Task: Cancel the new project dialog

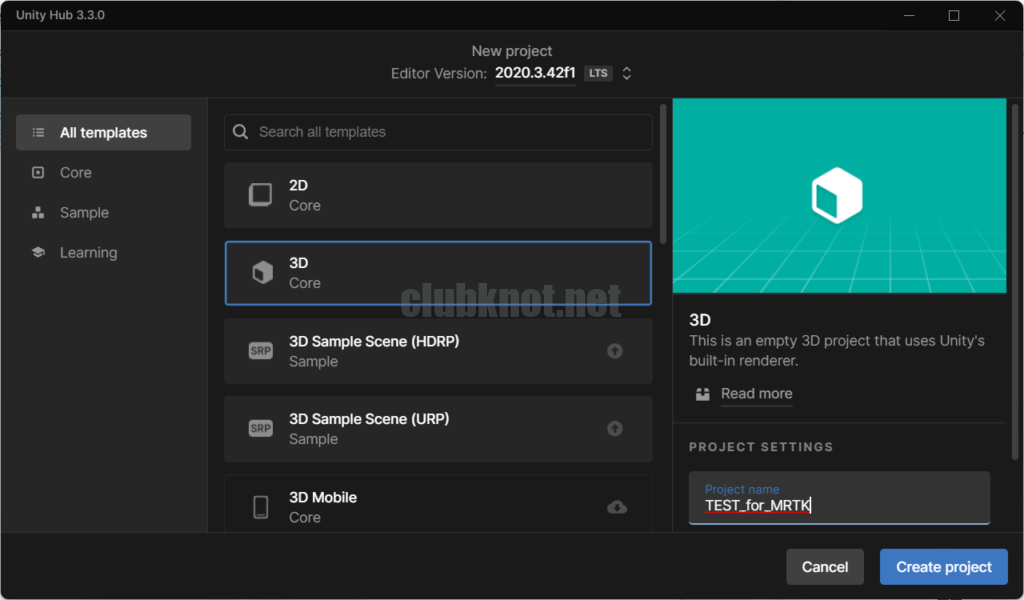Action: pos(824,567)
